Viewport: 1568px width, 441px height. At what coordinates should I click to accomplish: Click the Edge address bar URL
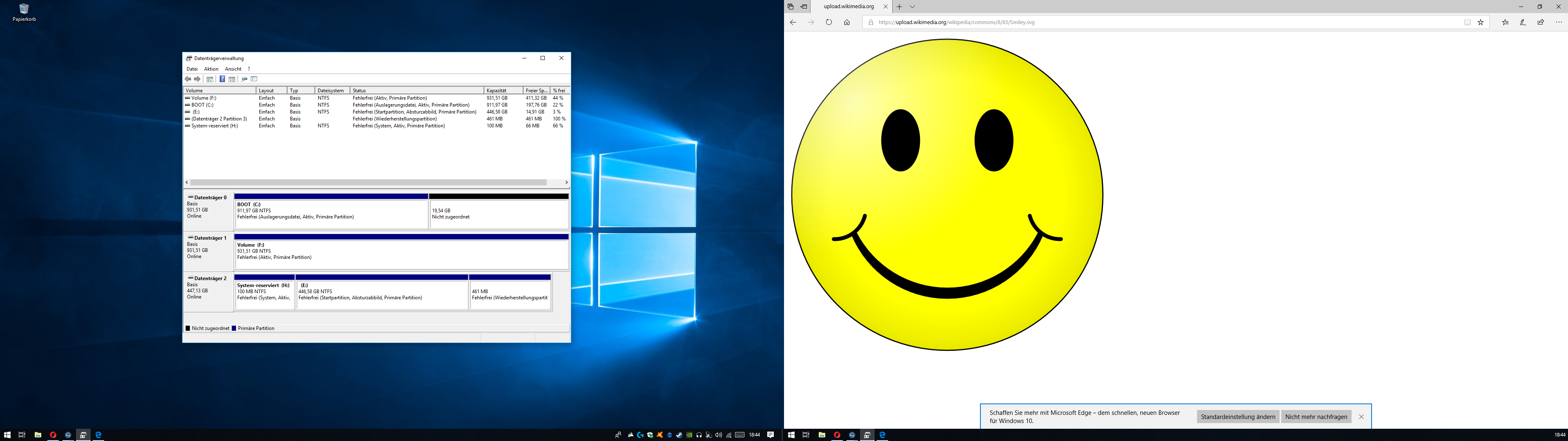pos(956,22)
